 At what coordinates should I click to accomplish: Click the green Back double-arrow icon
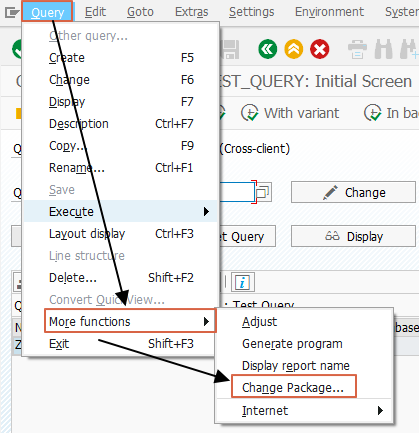click(x=267, y=49)
